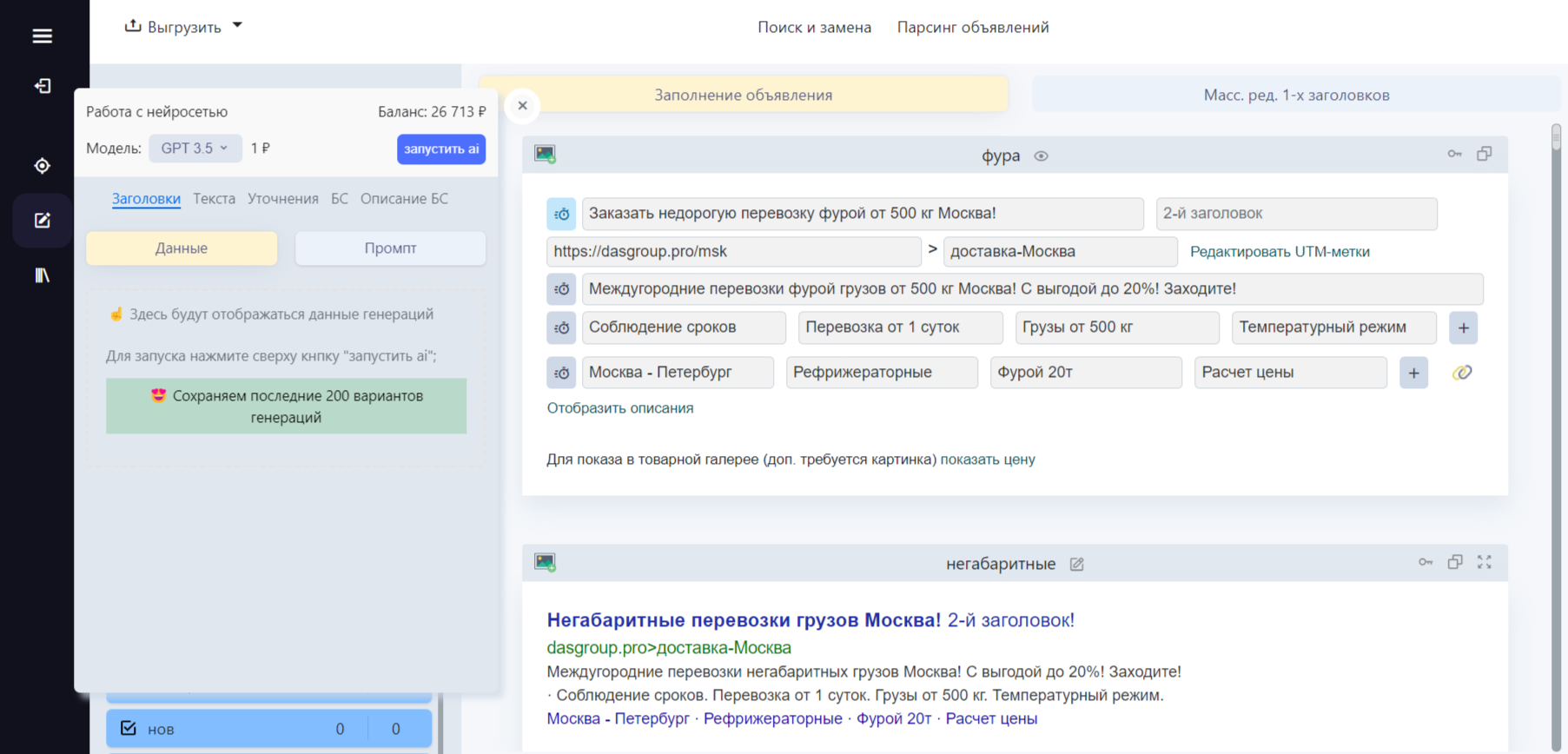
Task: Open the Выгрузить dropdown arrow
Action: [237, 26]
